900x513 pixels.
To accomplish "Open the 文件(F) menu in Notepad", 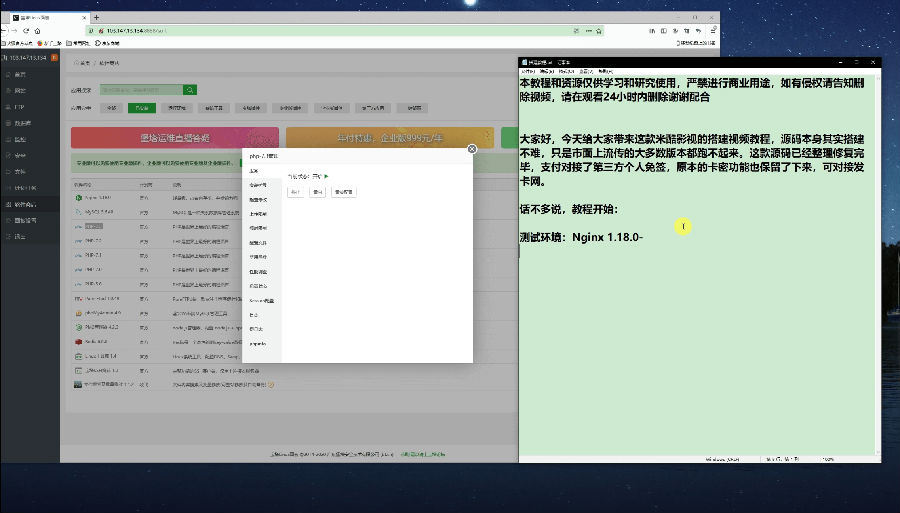I will (528, 71).
